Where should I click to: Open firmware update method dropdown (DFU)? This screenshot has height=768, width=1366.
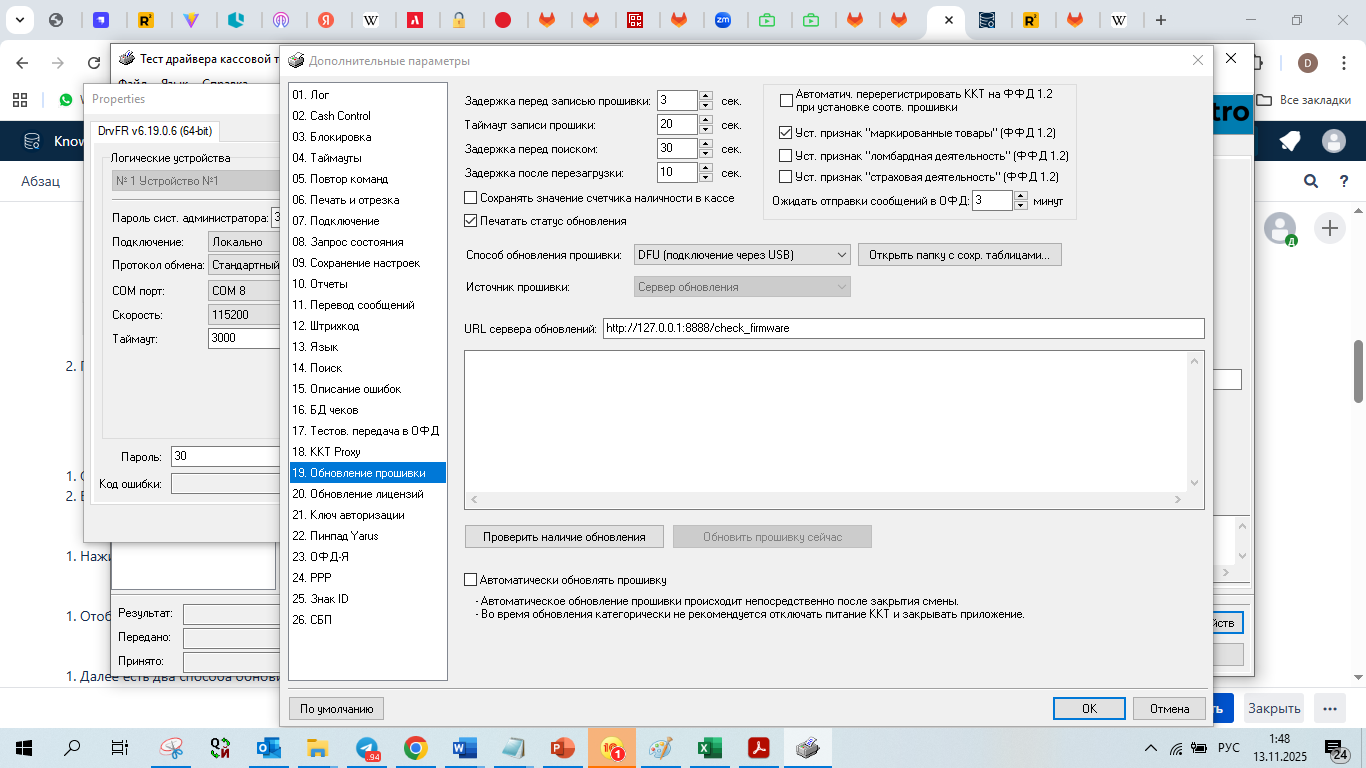pyautogui.click(x=742, y=255)
